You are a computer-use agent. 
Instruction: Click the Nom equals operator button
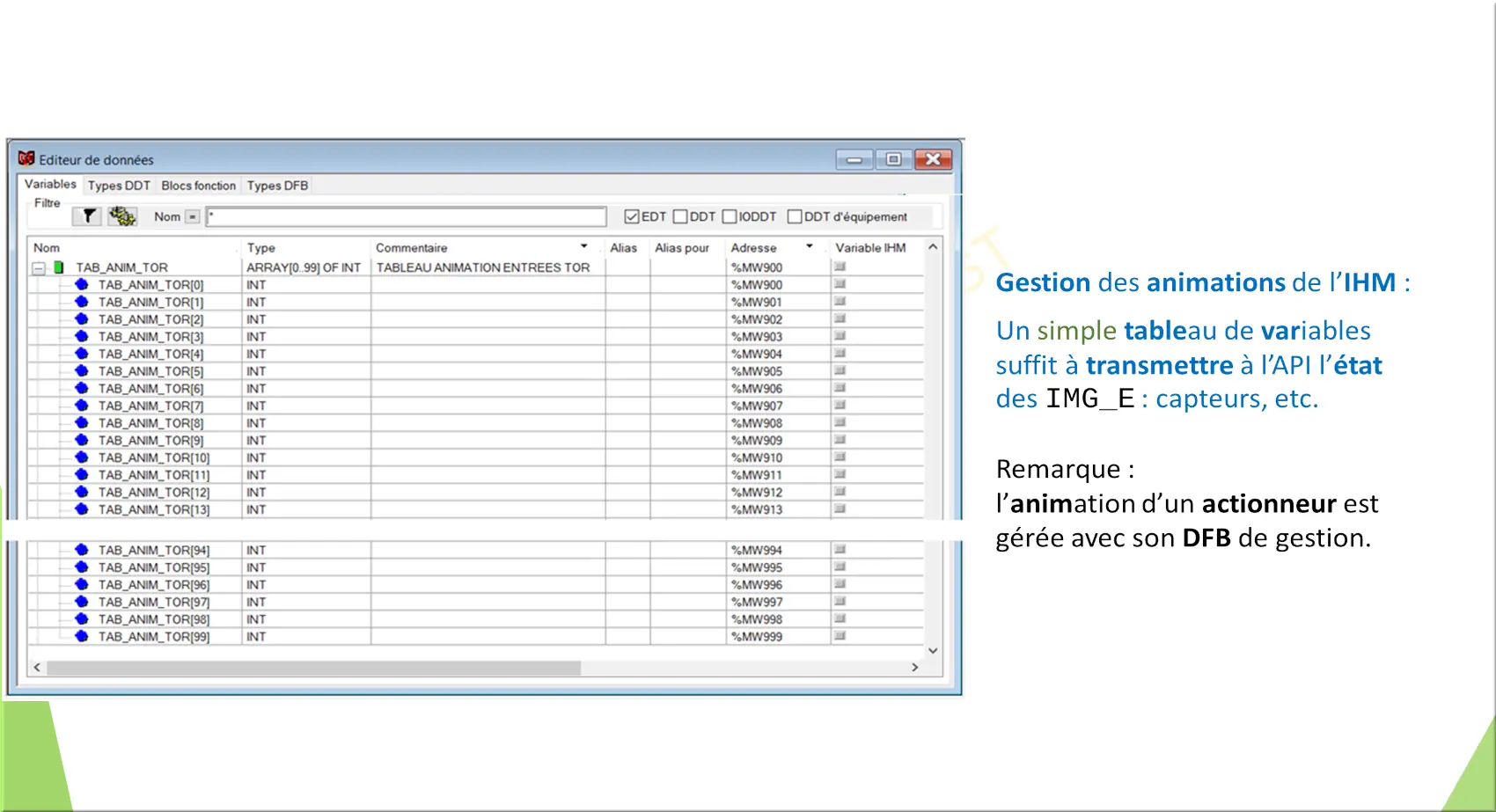click(x=193, y=216)
